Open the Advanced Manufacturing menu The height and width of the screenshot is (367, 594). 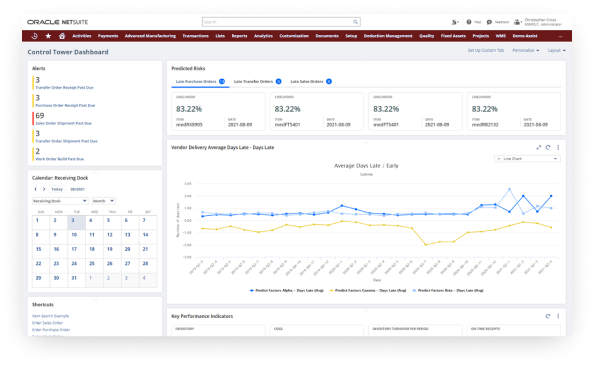click(150, 36)
